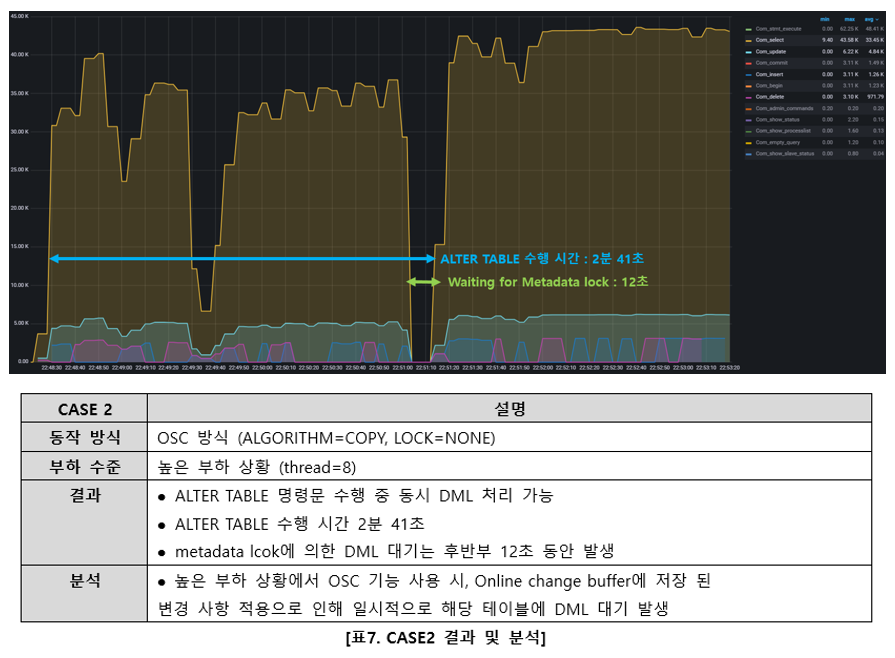This screenshot has width=895, height=658.
Task: Sort legend by the min column header
Action: 825,19
